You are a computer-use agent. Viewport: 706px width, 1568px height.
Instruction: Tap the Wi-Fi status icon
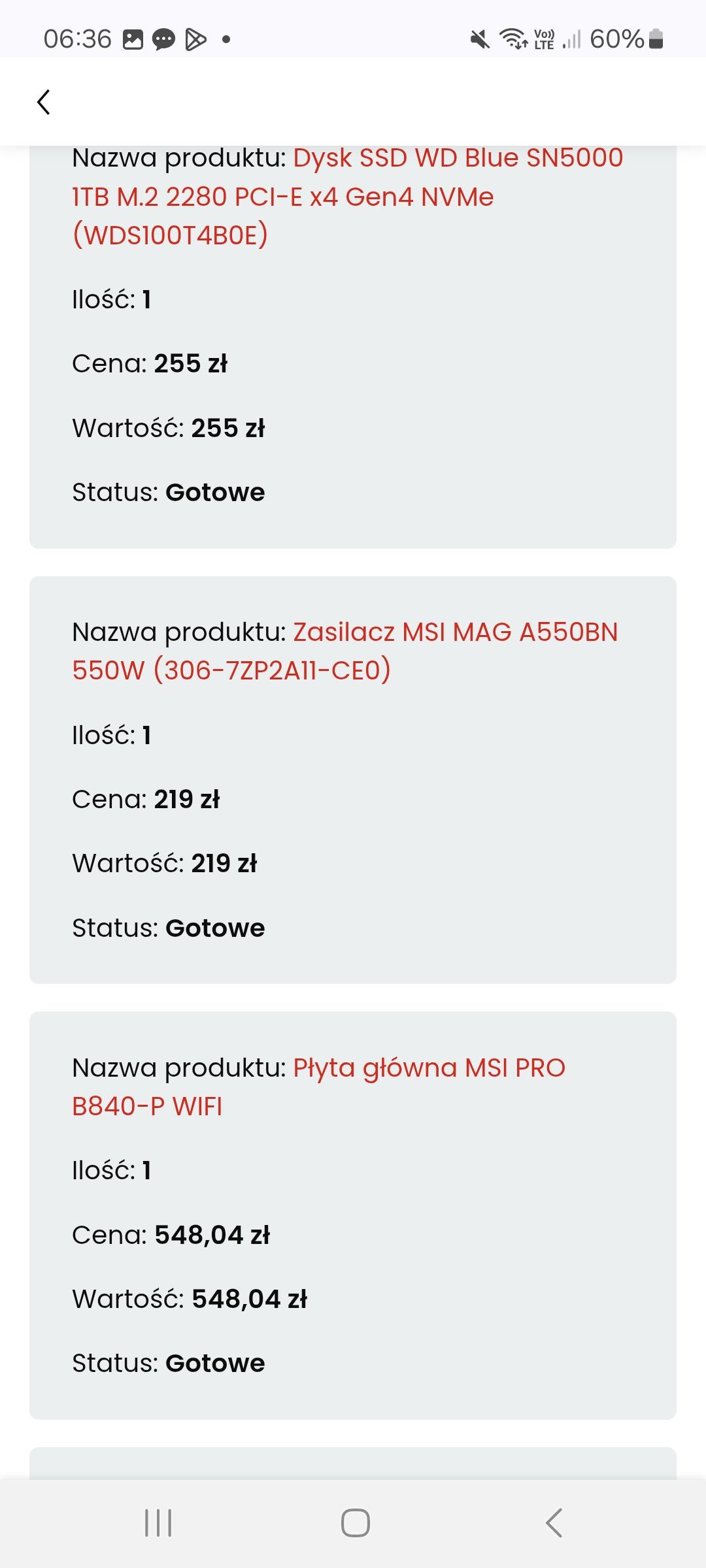[514, 39]
